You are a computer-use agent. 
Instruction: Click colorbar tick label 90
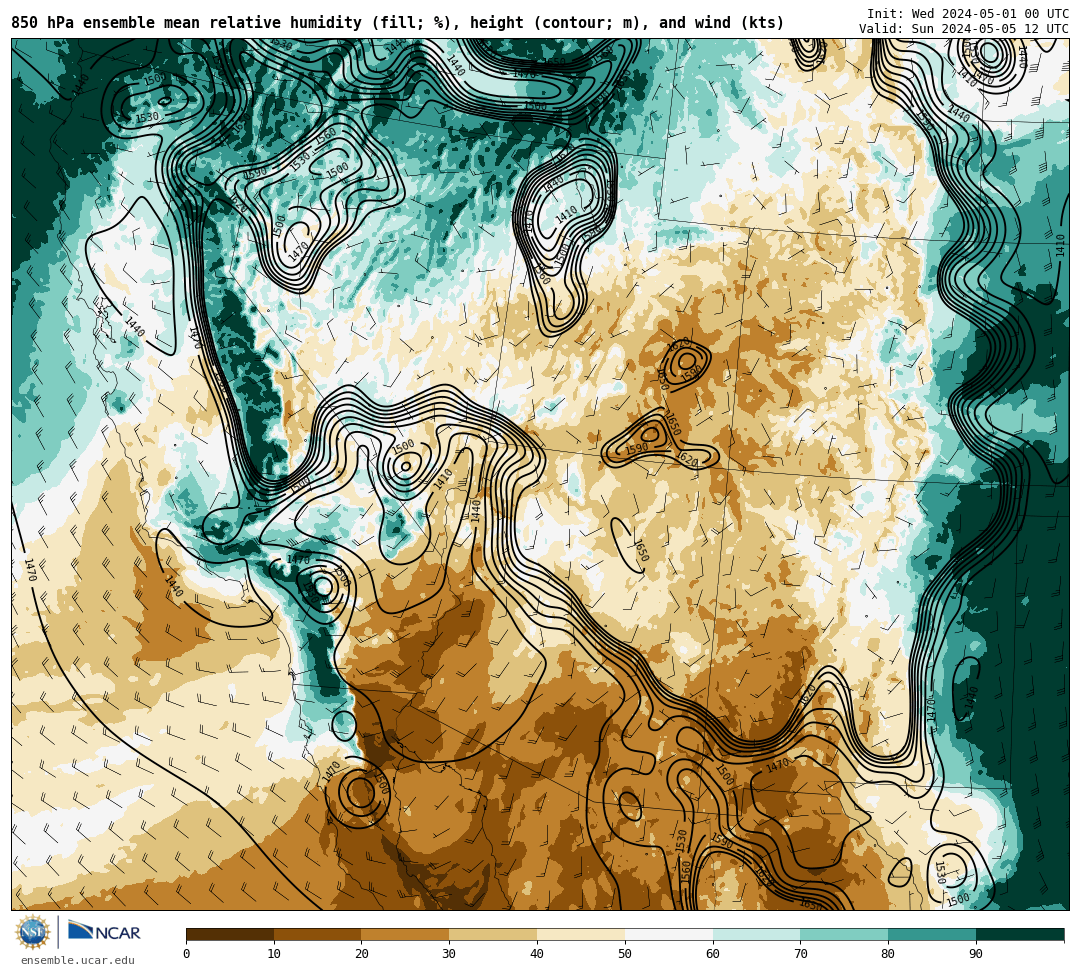976,954
